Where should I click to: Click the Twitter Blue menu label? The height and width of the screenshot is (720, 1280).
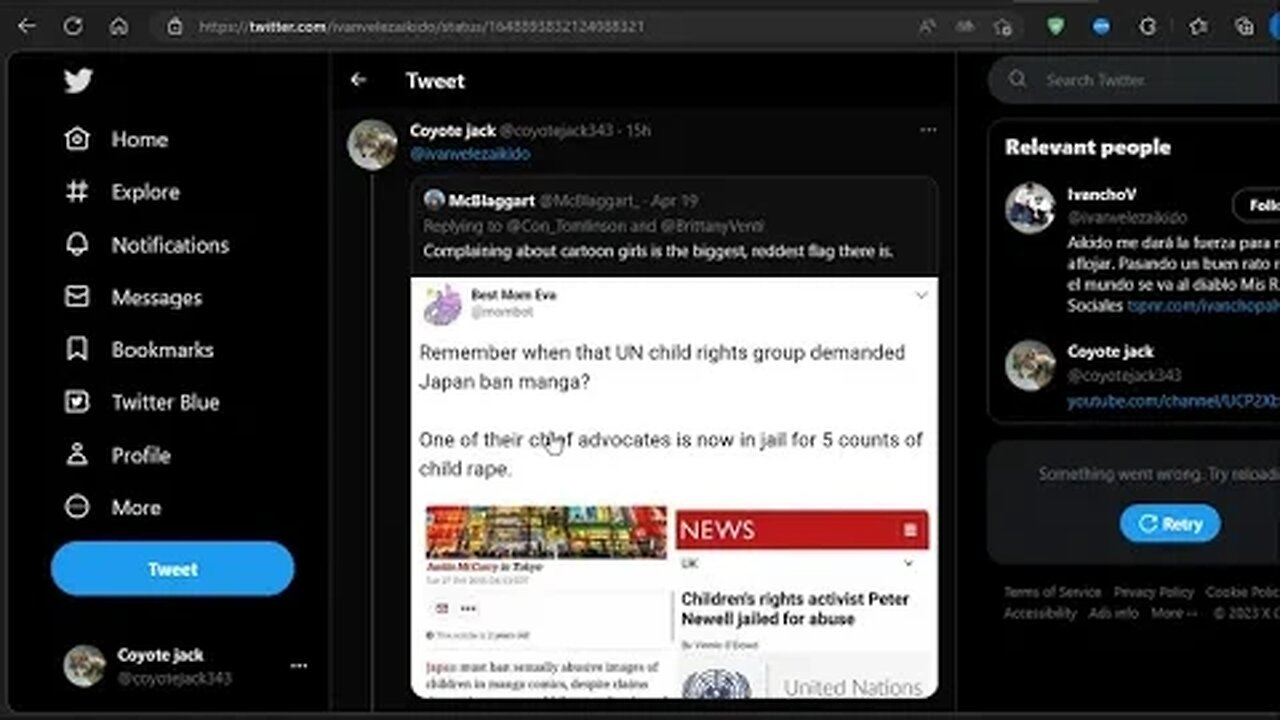[165, 403]
